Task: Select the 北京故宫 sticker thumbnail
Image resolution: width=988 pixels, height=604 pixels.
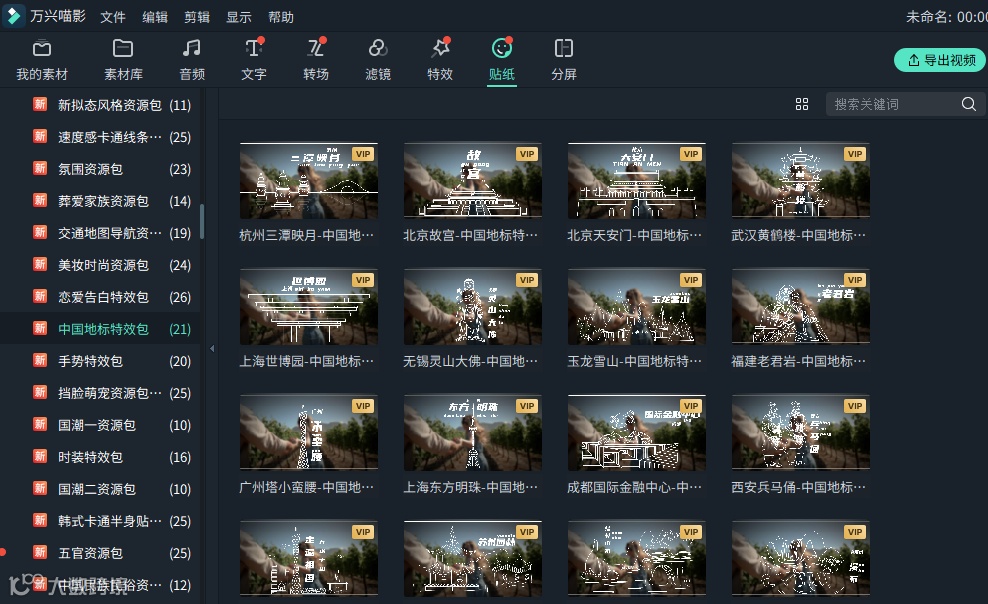Action: 472,181
